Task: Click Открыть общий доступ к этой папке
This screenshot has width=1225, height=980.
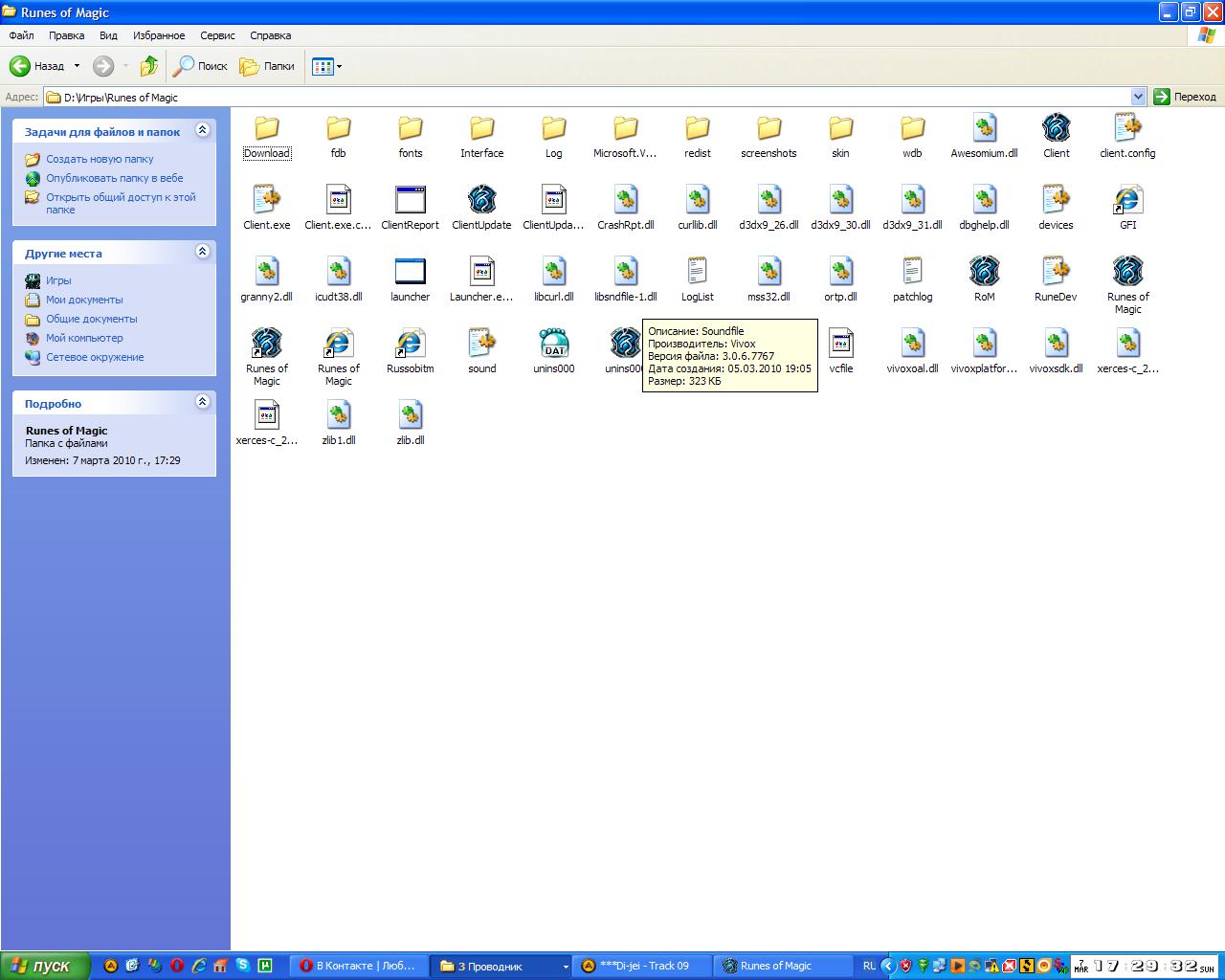Action: (121, 203)
